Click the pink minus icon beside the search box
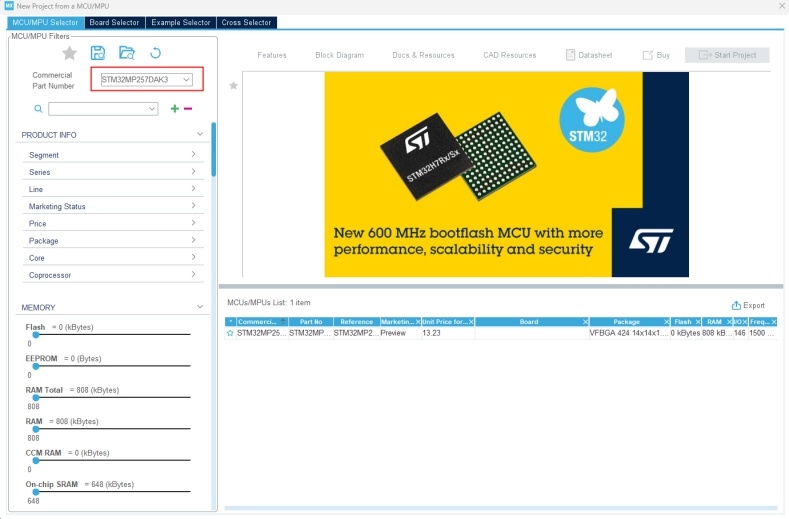 click(187, 108)
